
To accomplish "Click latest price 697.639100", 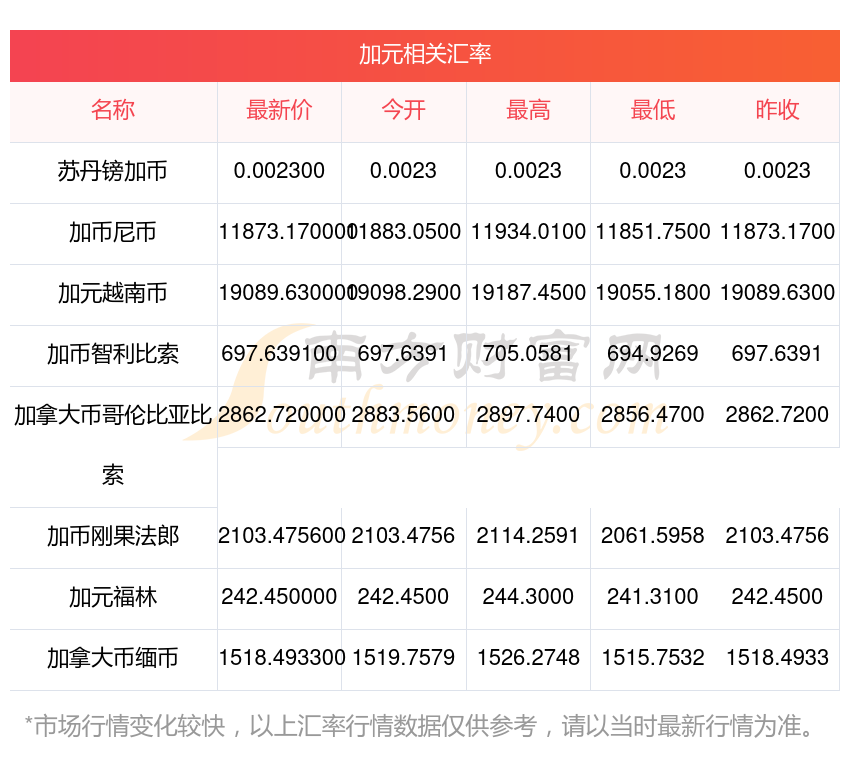I will 279,354.
